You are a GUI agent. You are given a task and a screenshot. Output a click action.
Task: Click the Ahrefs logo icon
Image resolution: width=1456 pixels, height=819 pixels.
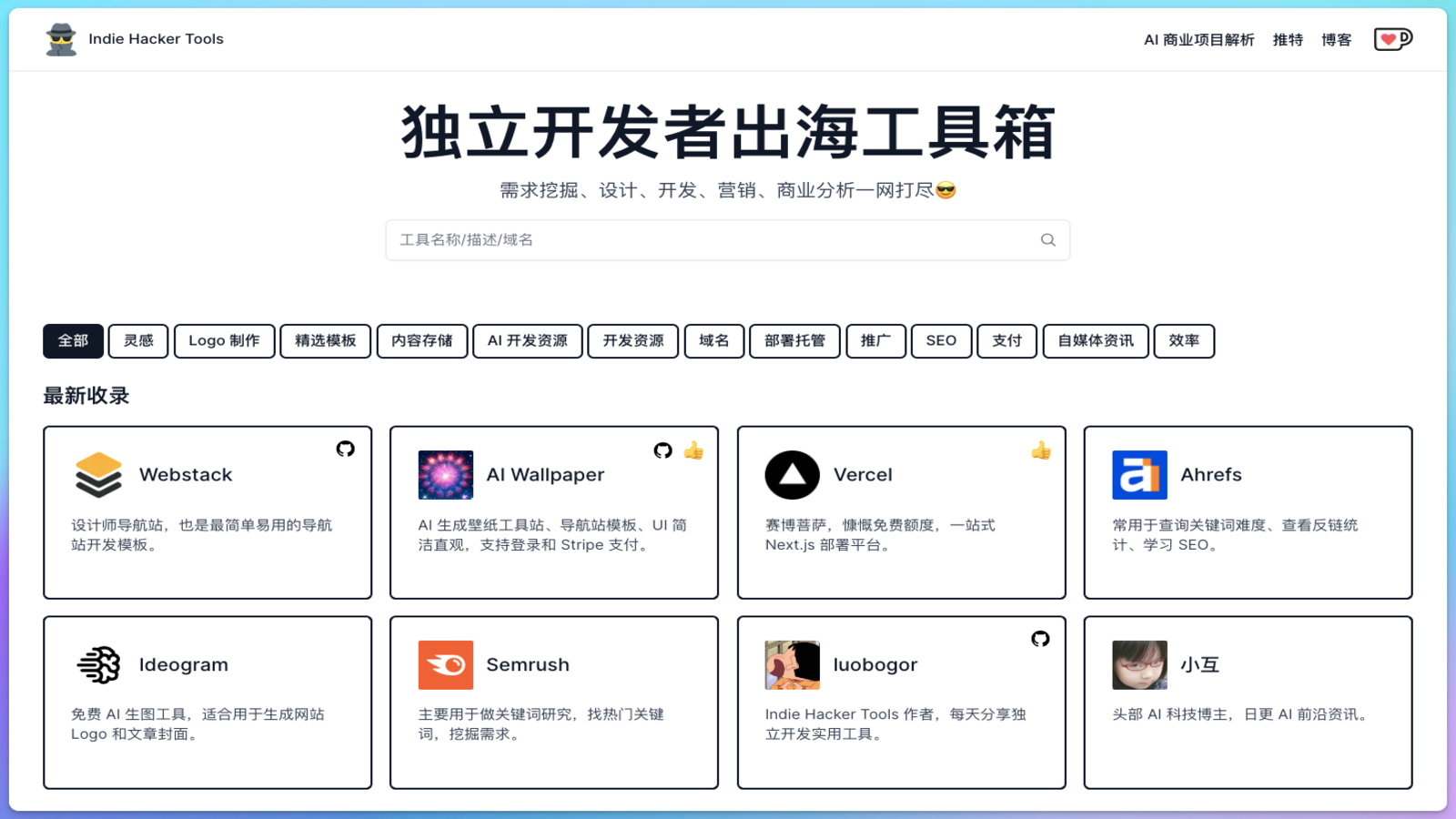1139,475
